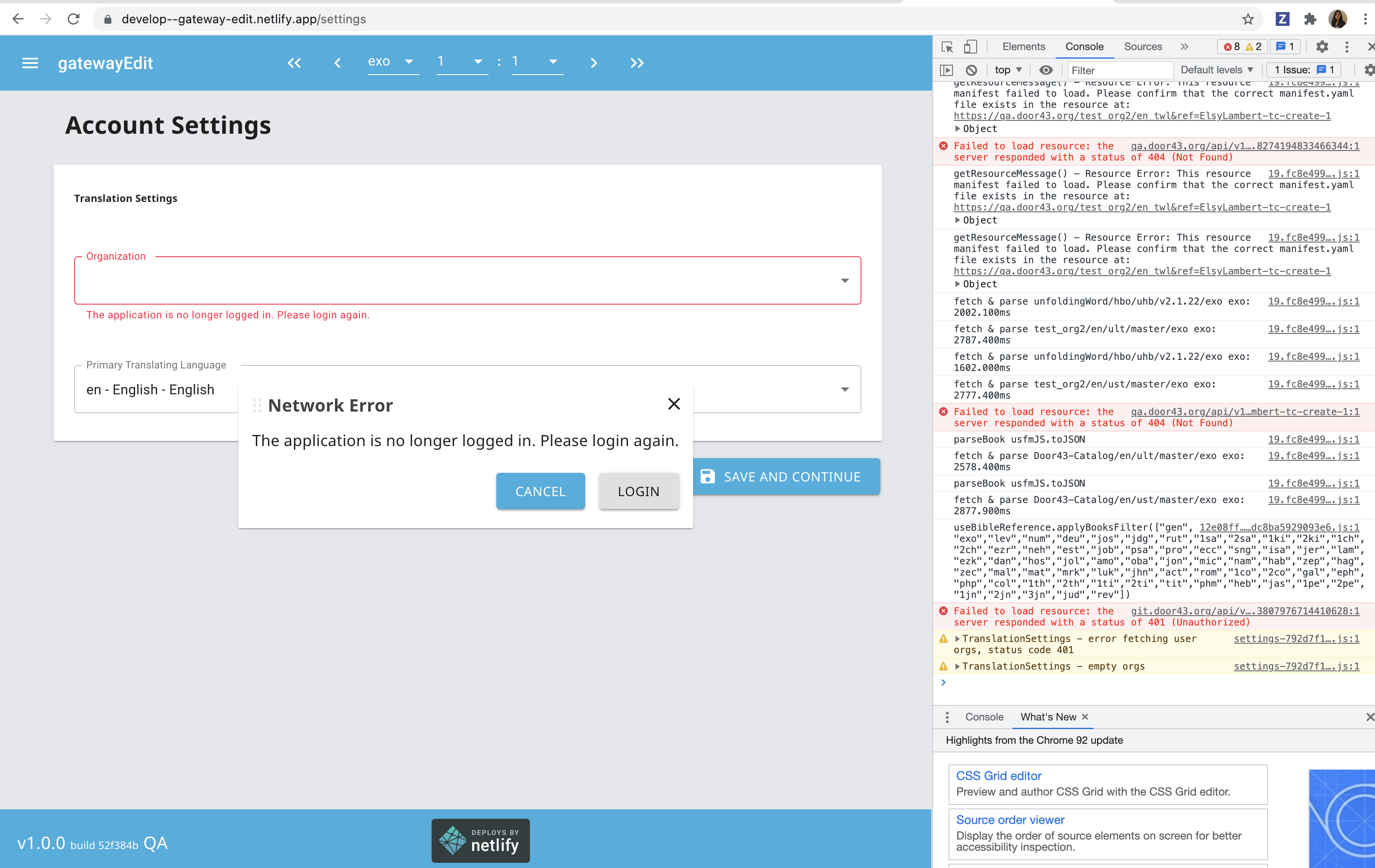The width and height of the screenshot is (1375, 868).
Task: Click the more tools overflow icon
Action: coord(1183,46)
